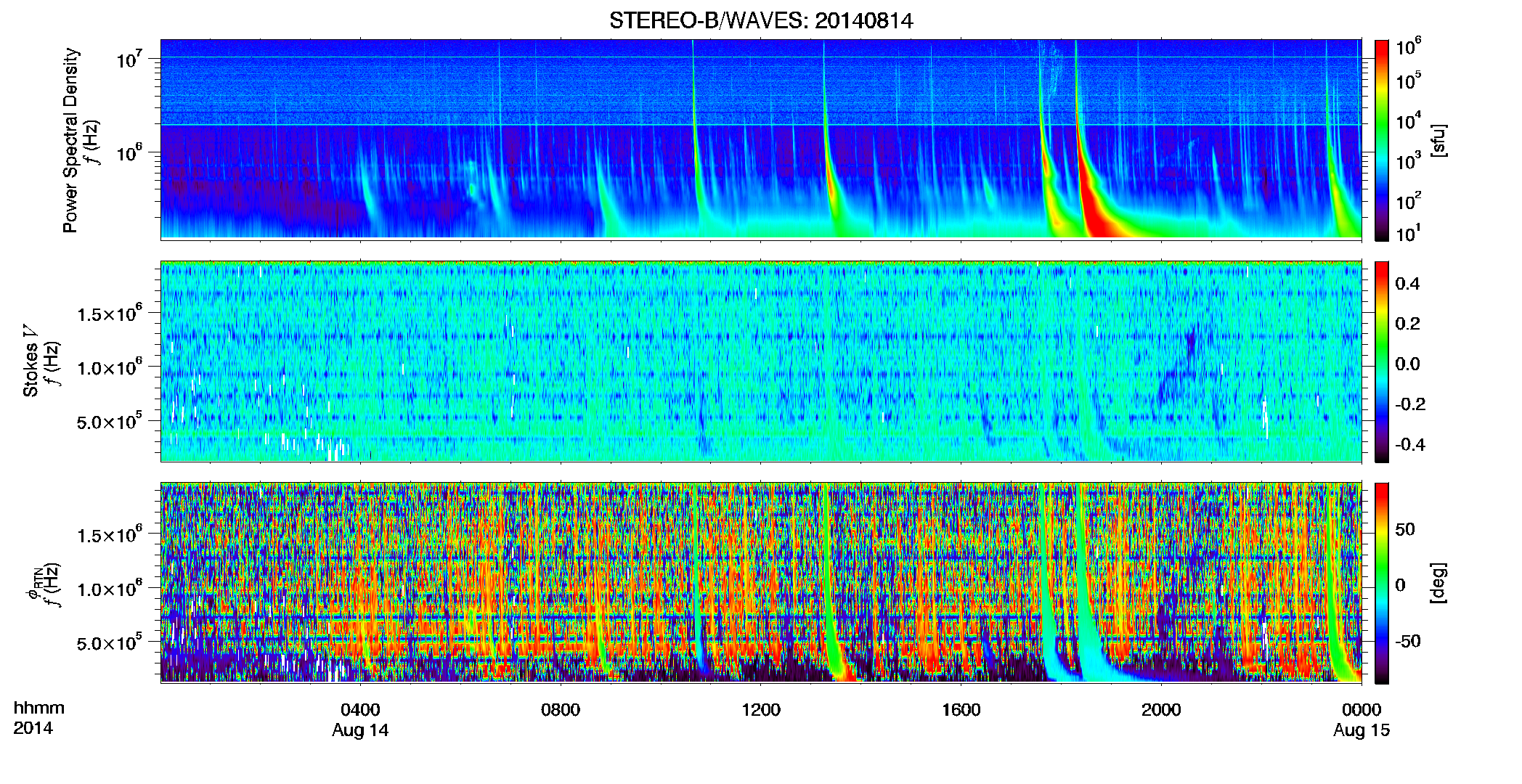The height and width of the screenshot is (784, 1522).
Task: Click the 0400 time axis label
Action: pyautogui.click(x=360, y=709)
